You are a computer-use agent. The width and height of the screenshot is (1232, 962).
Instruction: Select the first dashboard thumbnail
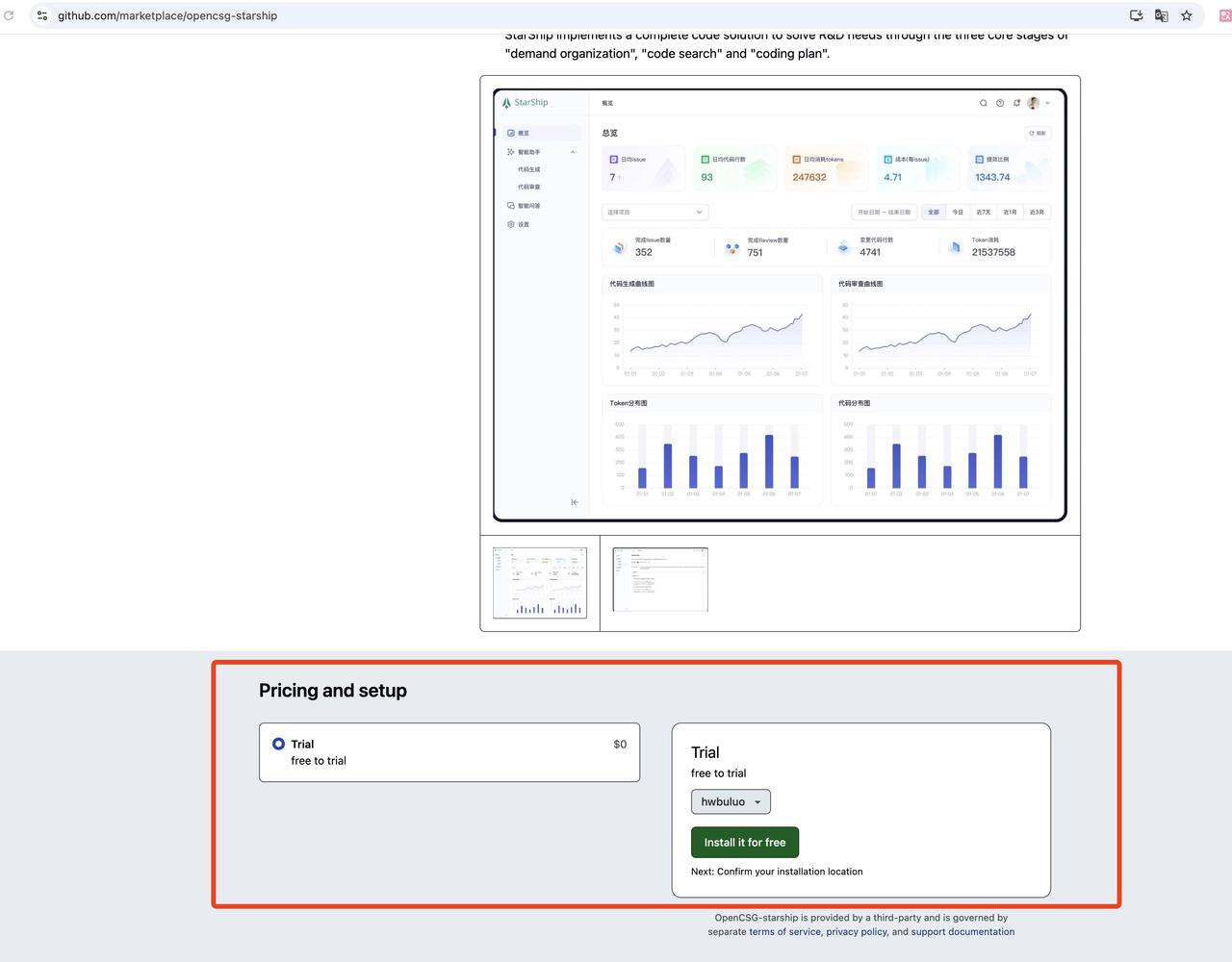pos(540,582)
